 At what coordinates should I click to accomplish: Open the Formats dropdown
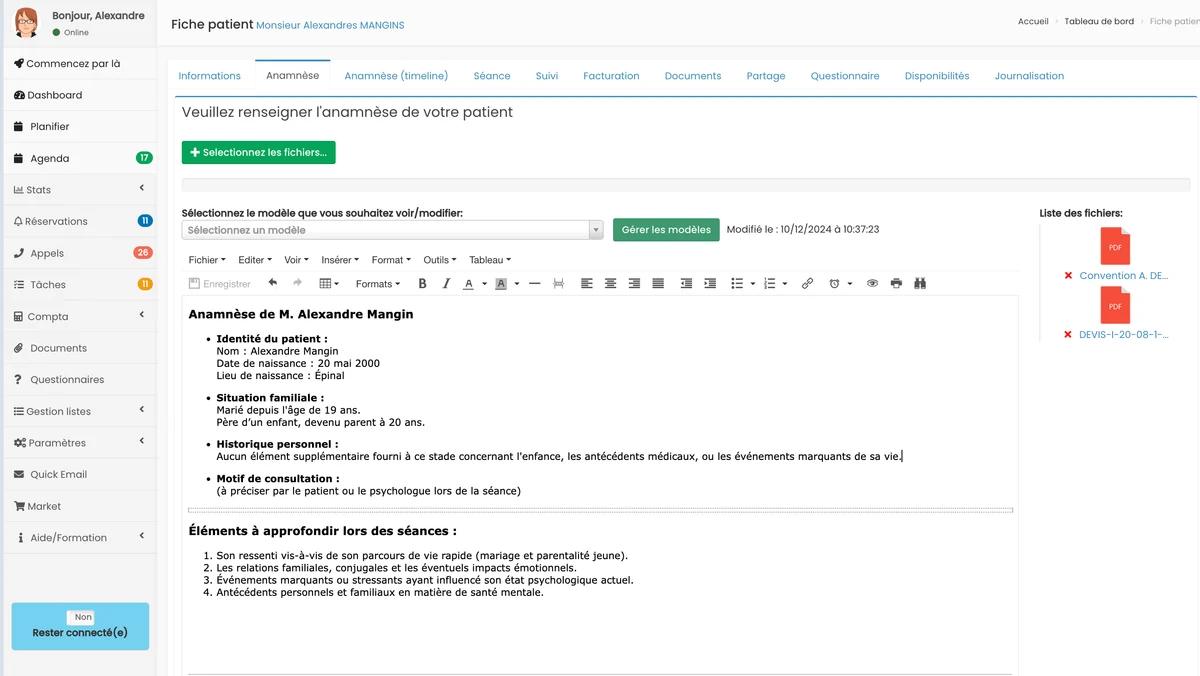point(378,284)
